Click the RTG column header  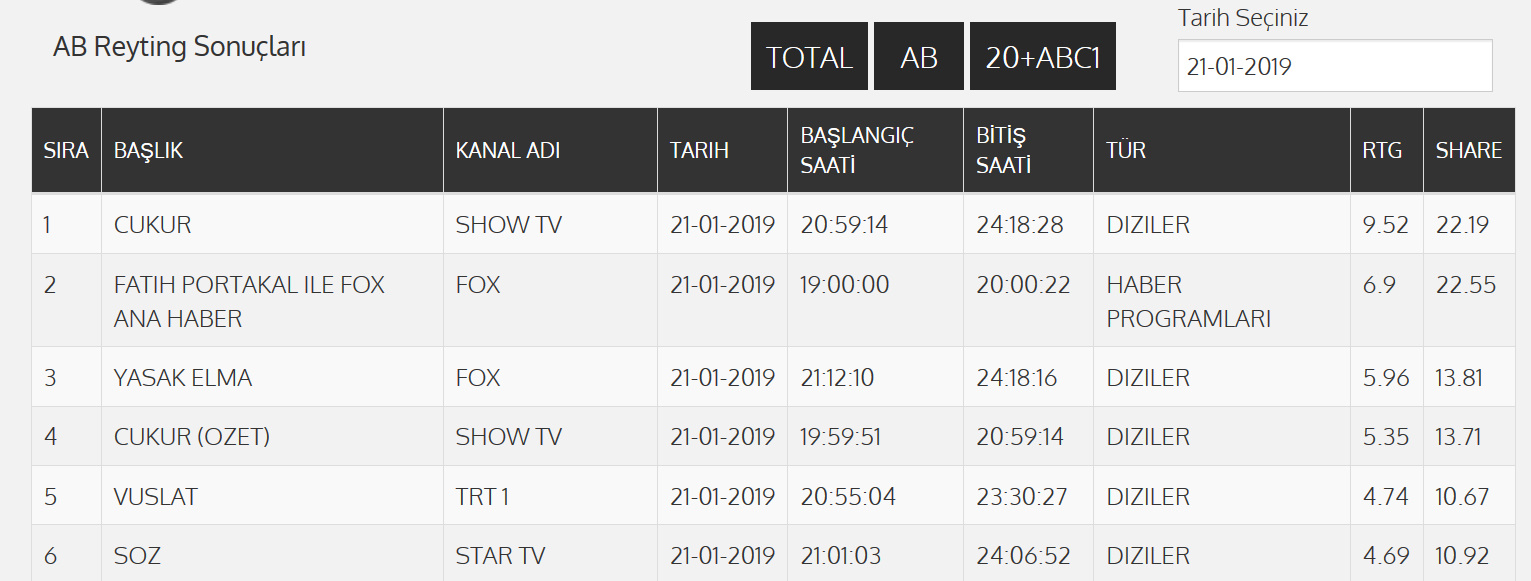pyautogui.click(x=1382, y=150)
